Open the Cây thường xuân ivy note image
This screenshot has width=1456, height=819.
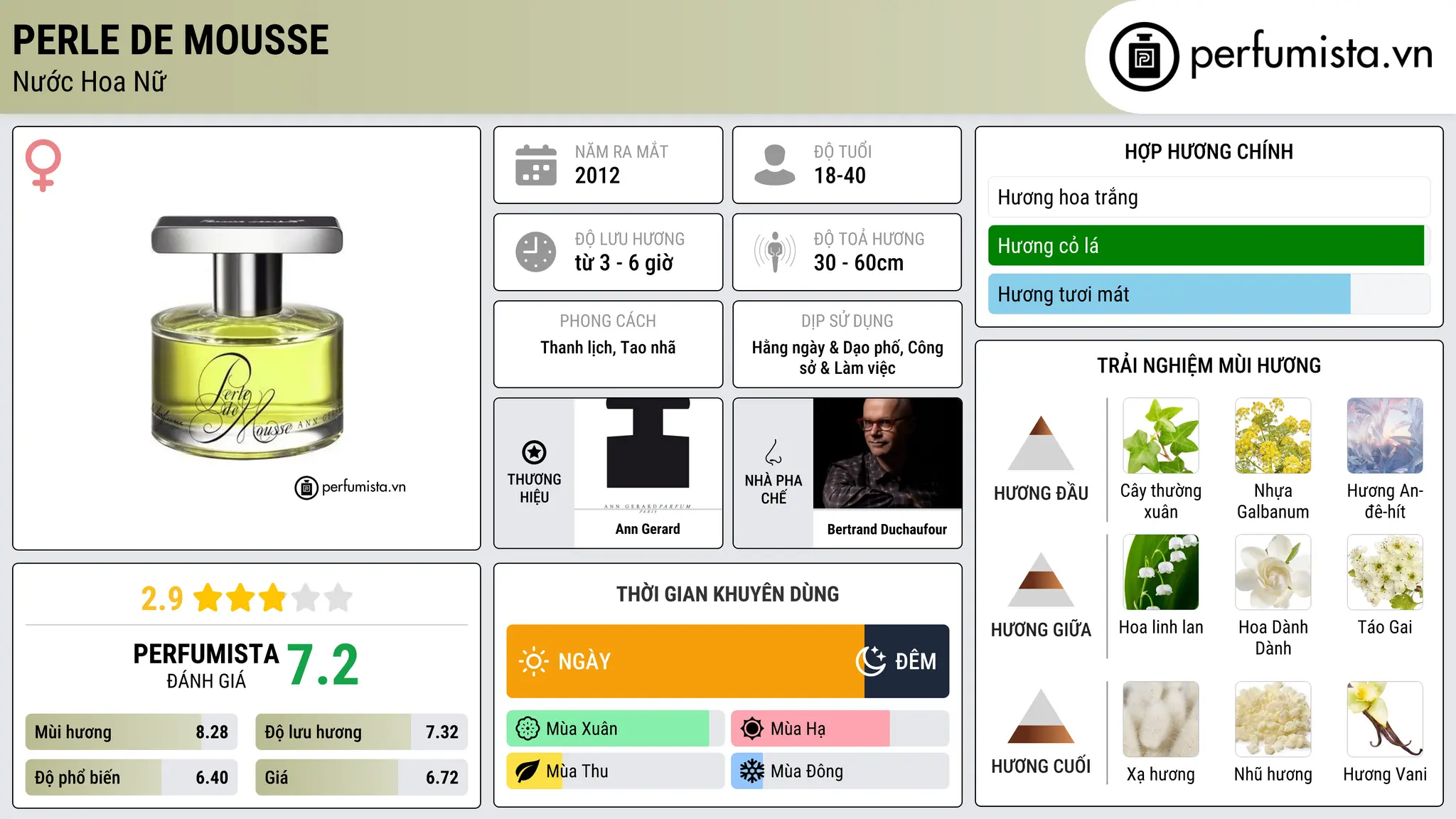click(x=1161, y=436)
